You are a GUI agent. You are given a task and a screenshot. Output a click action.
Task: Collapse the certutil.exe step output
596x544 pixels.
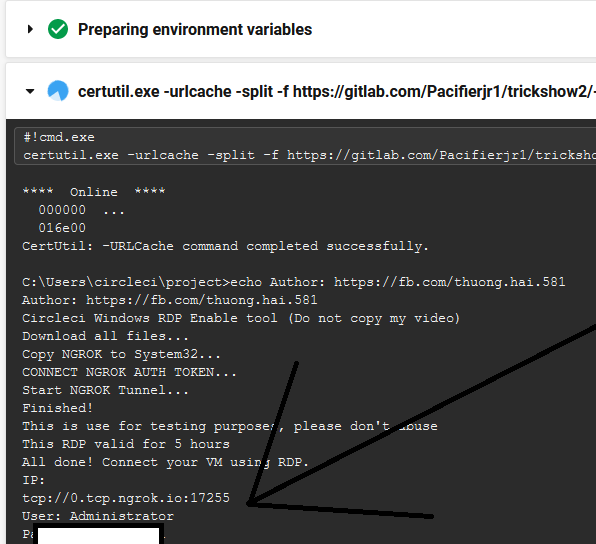pos(30,91)
